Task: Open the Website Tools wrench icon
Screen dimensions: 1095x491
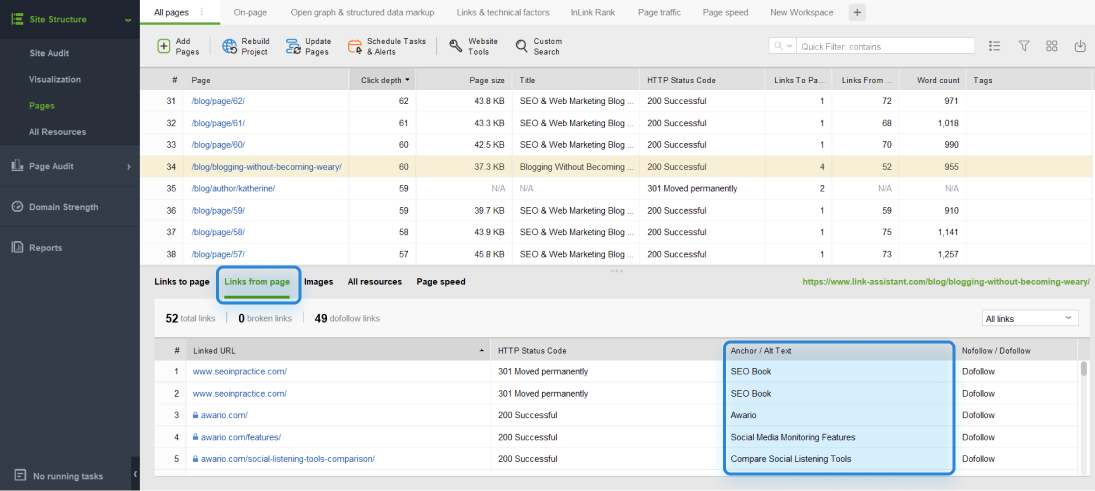Action: pyautogui.click(x=455, y=46)
